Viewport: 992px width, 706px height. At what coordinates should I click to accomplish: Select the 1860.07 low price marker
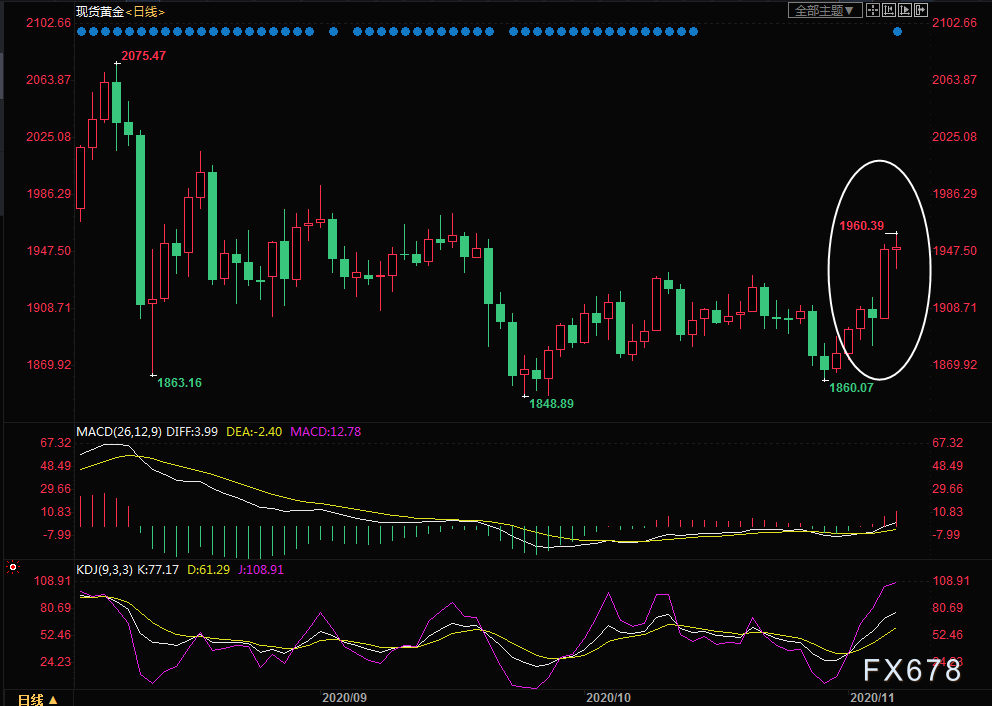coord(852,386)
